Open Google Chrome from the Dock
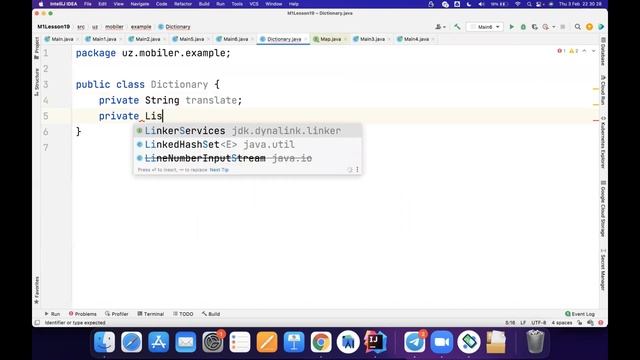The image size is (640, 360). pos(321,342)
